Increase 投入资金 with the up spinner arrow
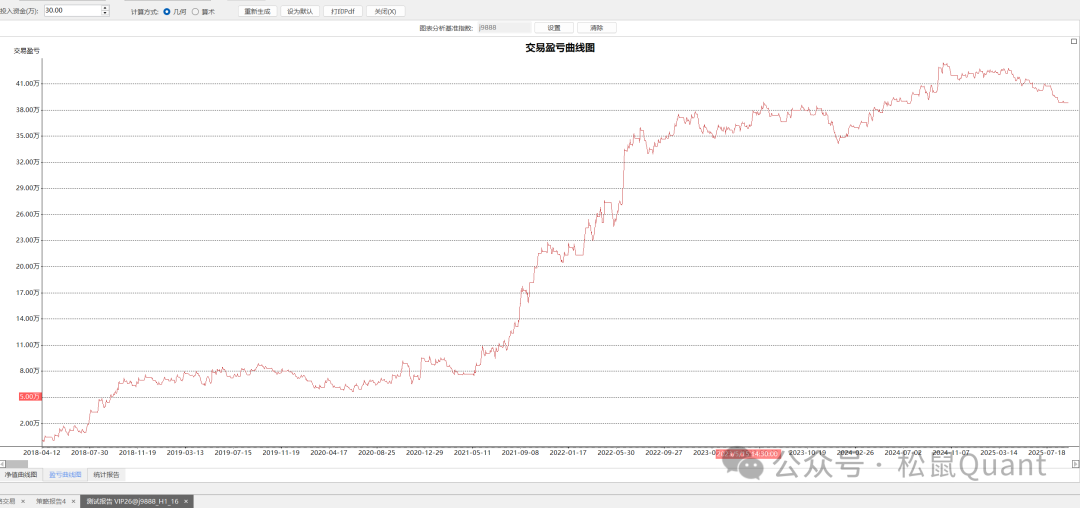This screenshot has height=508, width=1080. [105, 8]
